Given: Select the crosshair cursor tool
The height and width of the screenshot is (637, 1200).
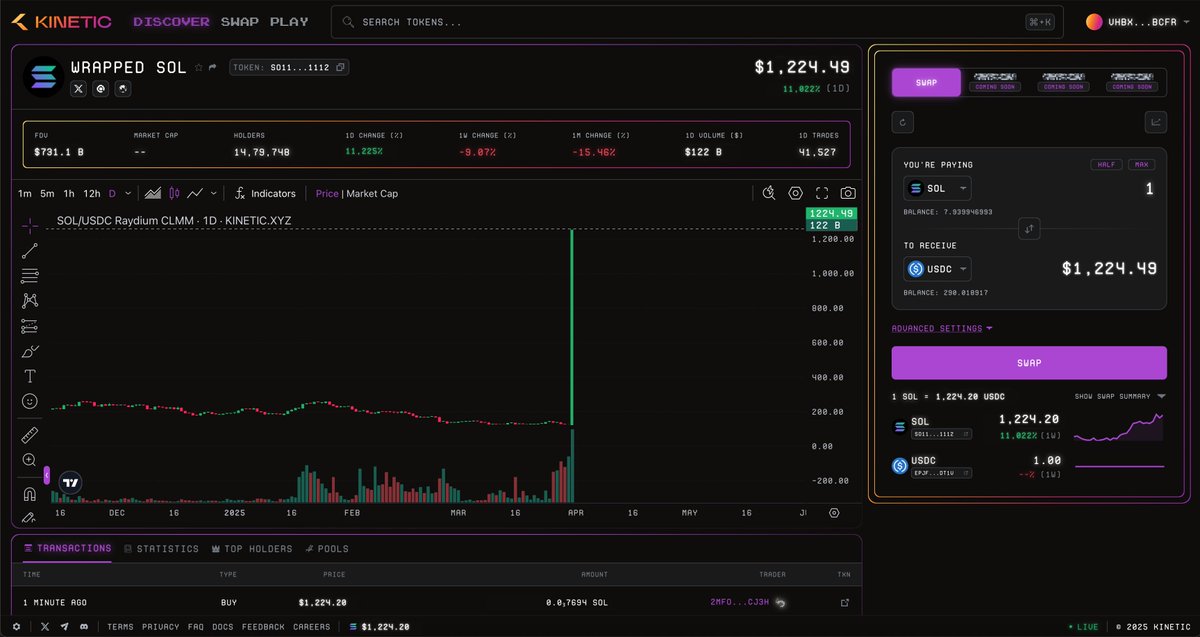Looking at the screenshot, I should (x=30, y=226).
